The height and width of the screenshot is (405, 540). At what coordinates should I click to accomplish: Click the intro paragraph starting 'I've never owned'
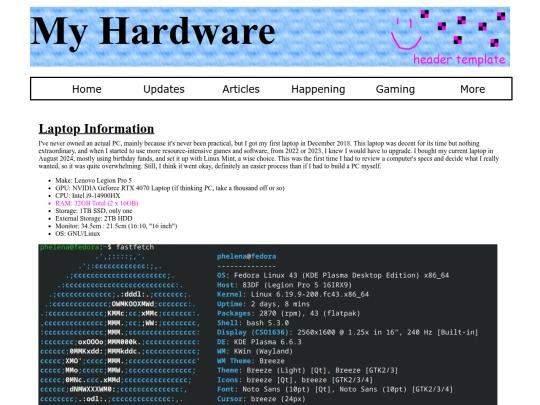click(x=269, y=155)
